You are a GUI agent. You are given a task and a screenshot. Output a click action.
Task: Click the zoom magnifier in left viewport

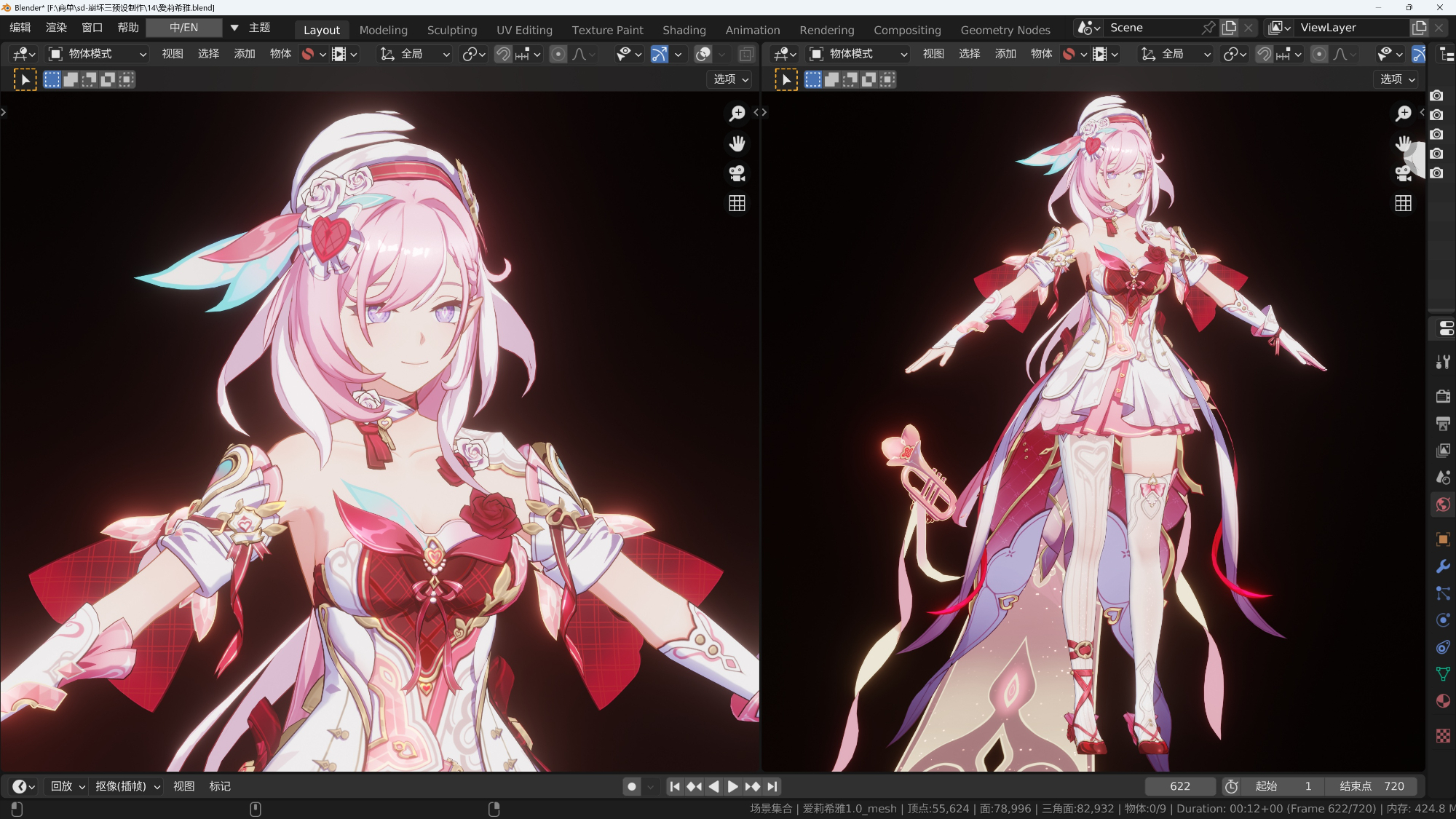coord(737,113)
